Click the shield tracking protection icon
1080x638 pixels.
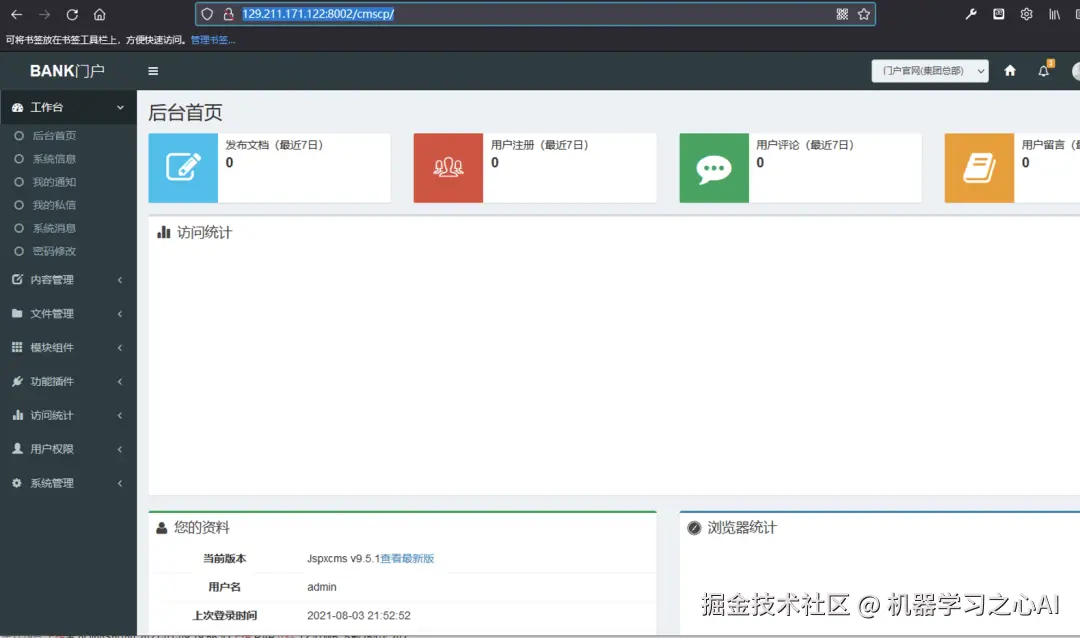(207, 14)
